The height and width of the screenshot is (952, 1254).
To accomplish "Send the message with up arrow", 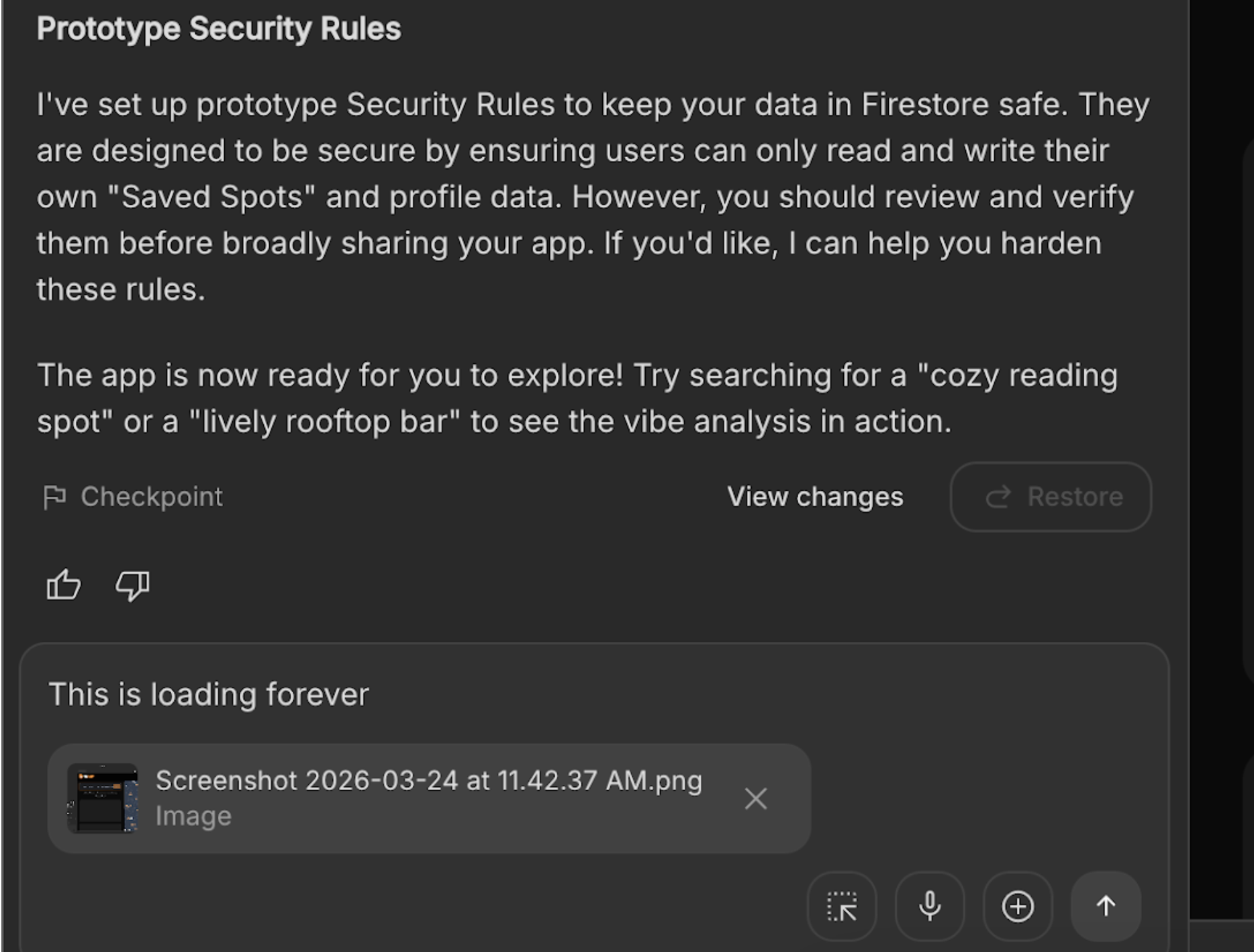I will coord(1106,906).
